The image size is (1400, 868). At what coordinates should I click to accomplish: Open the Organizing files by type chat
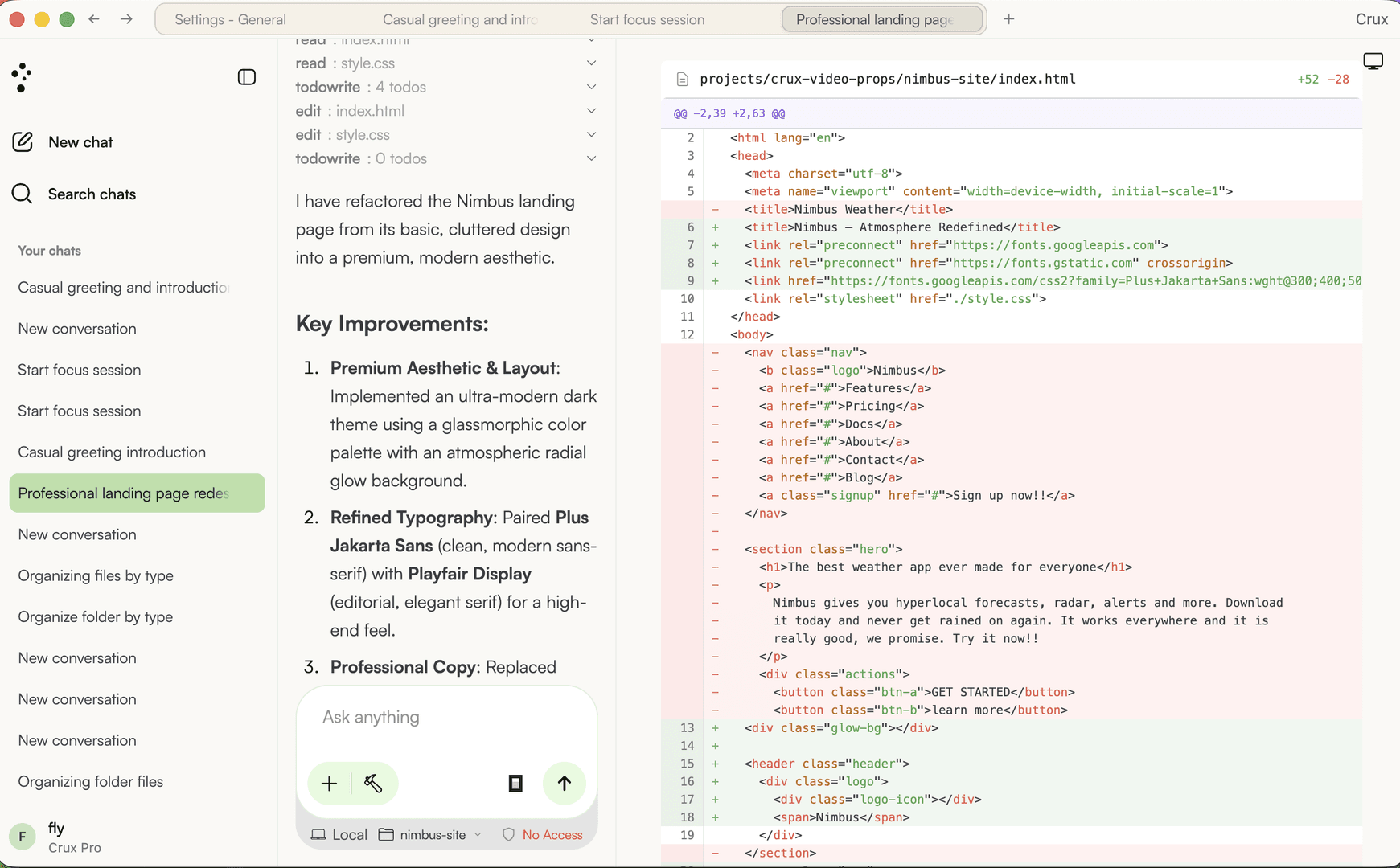point(96,575)
